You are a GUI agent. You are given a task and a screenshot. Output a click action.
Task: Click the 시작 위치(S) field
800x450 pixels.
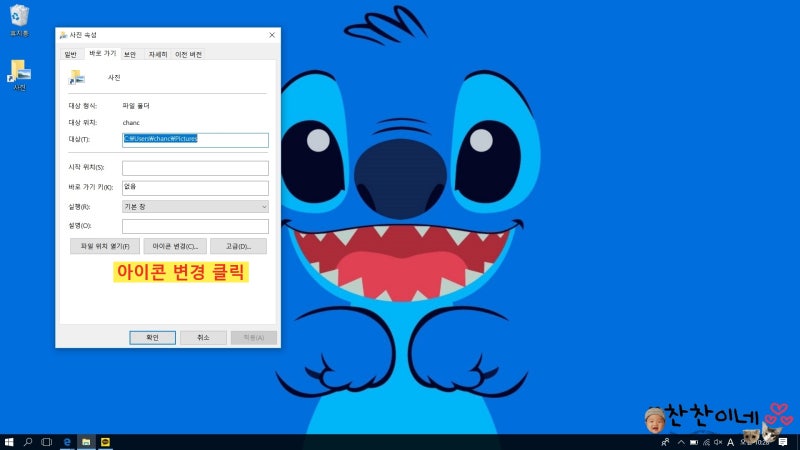[x=195, y=168]
